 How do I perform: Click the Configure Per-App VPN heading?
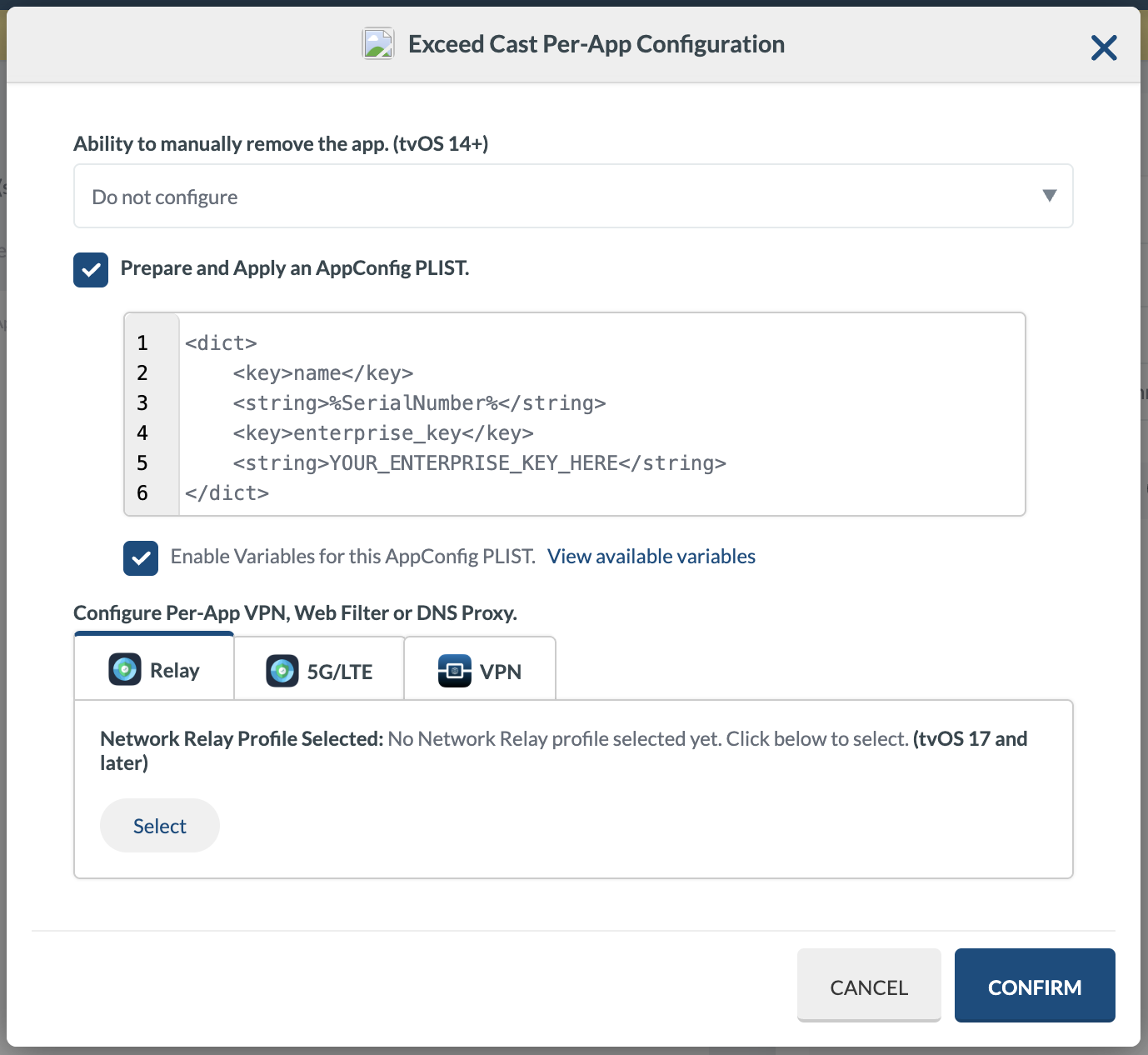click(x=295, y=613)
